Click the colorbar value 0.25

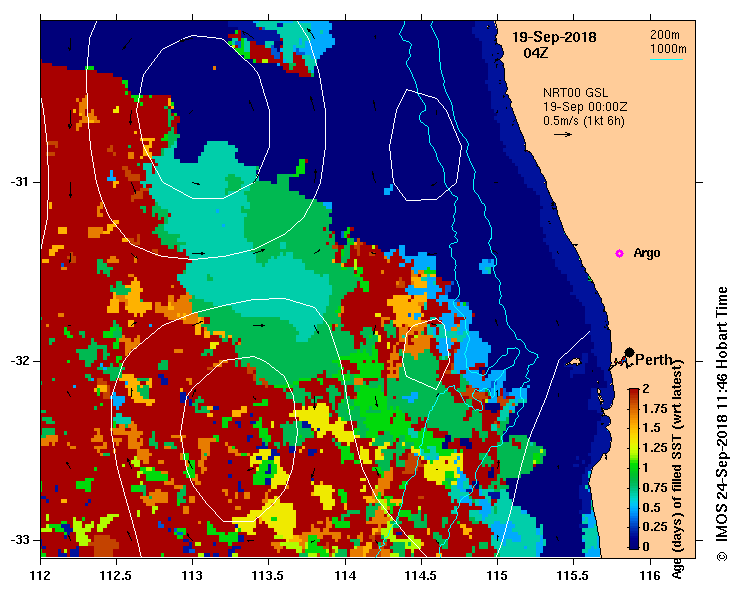(655, 526)
